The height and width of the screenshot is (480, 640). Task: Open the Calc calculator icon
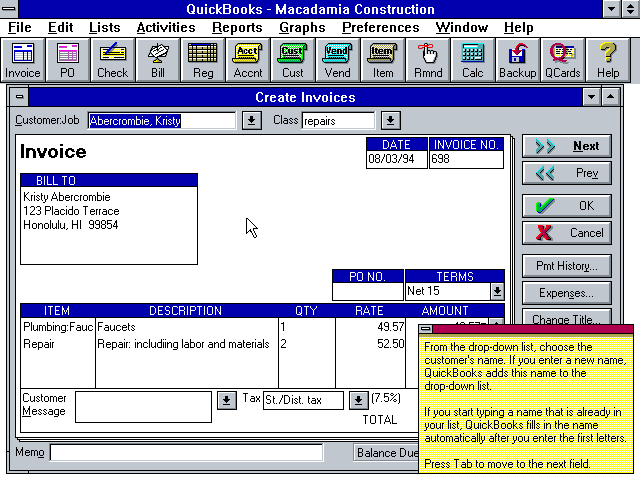tap(473, 60)
